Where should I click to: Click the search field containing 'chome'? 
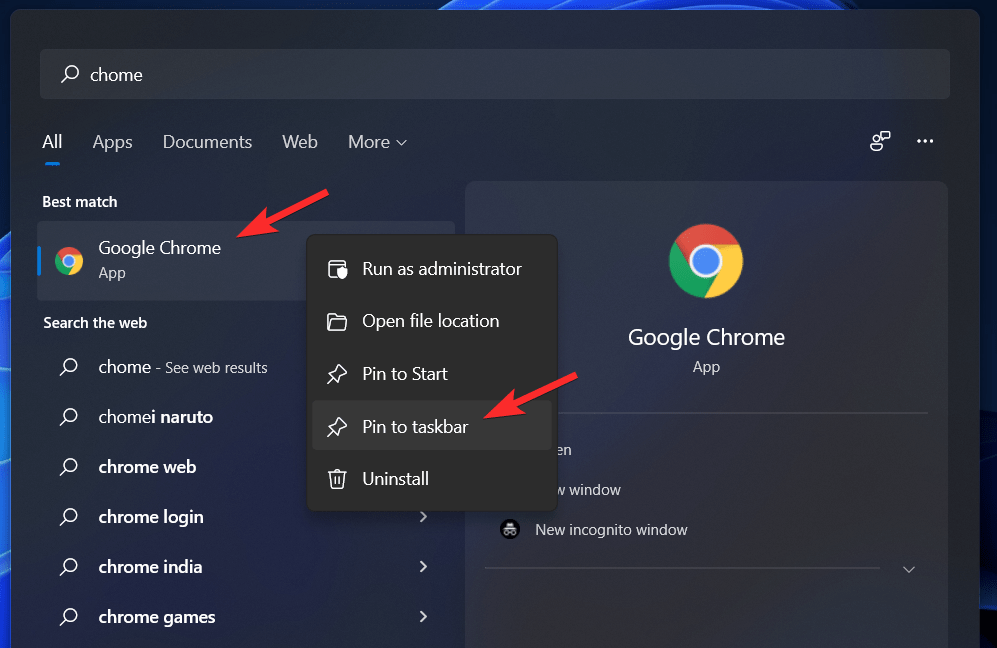click(x=495, y=74)
